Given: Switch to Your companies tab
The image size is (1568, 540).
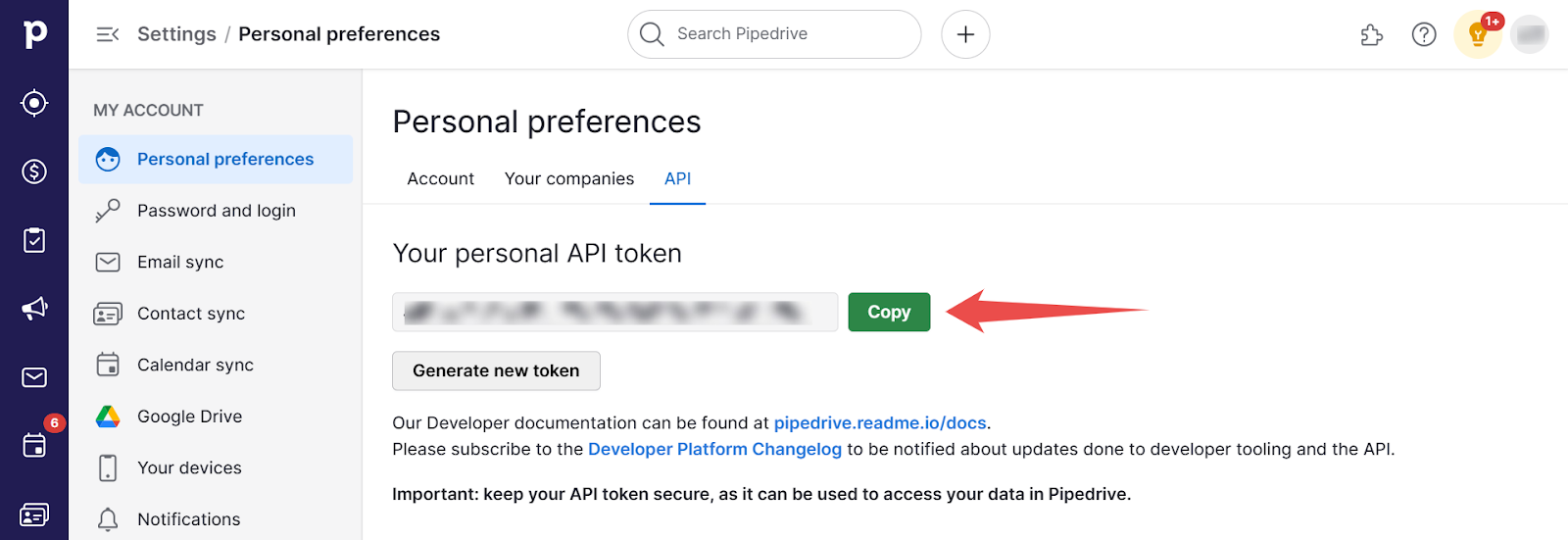Looking at the screenshot, I should pos(569,178).
